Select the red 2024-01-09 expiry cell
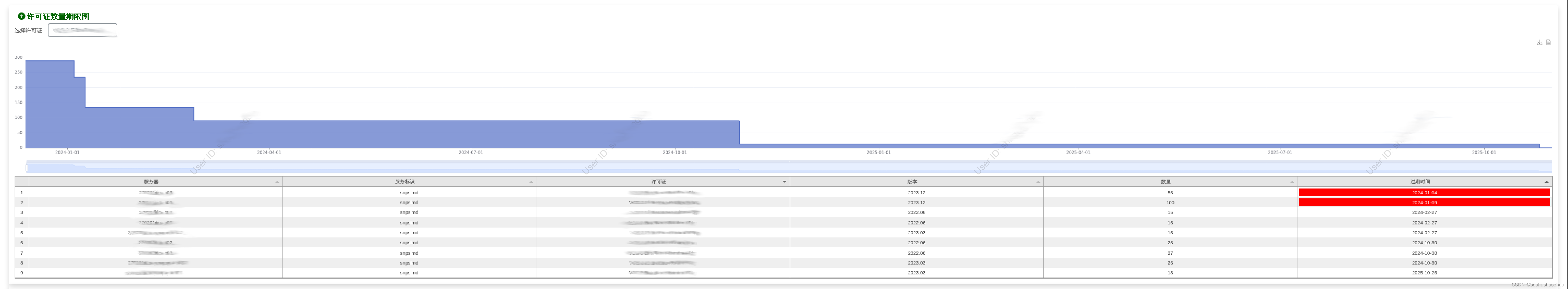This screenshot has width=1568, height=289. (x=1424, y=203)
